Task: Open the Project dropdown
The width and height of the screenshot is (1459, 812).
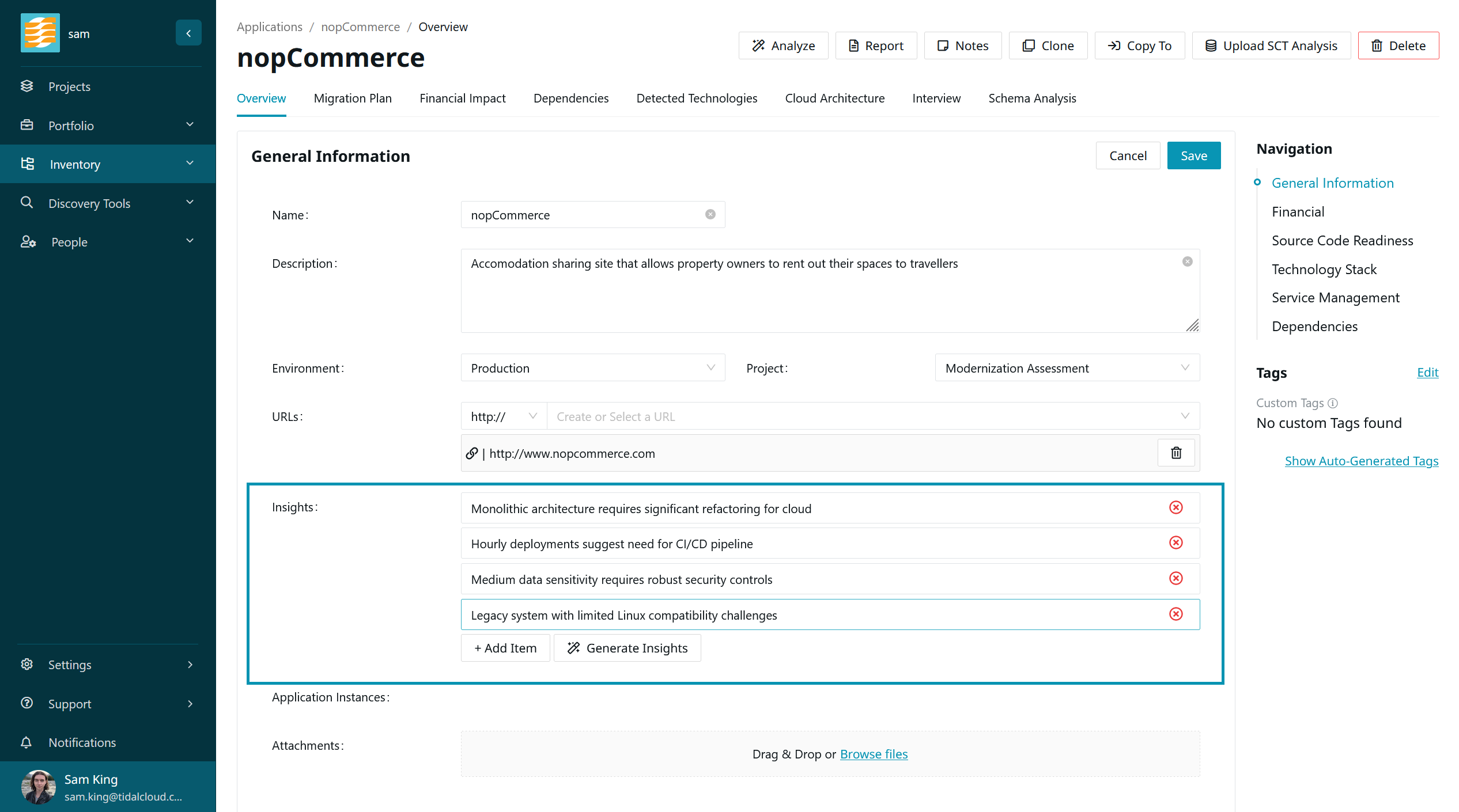Action: tap(1067, 368)
